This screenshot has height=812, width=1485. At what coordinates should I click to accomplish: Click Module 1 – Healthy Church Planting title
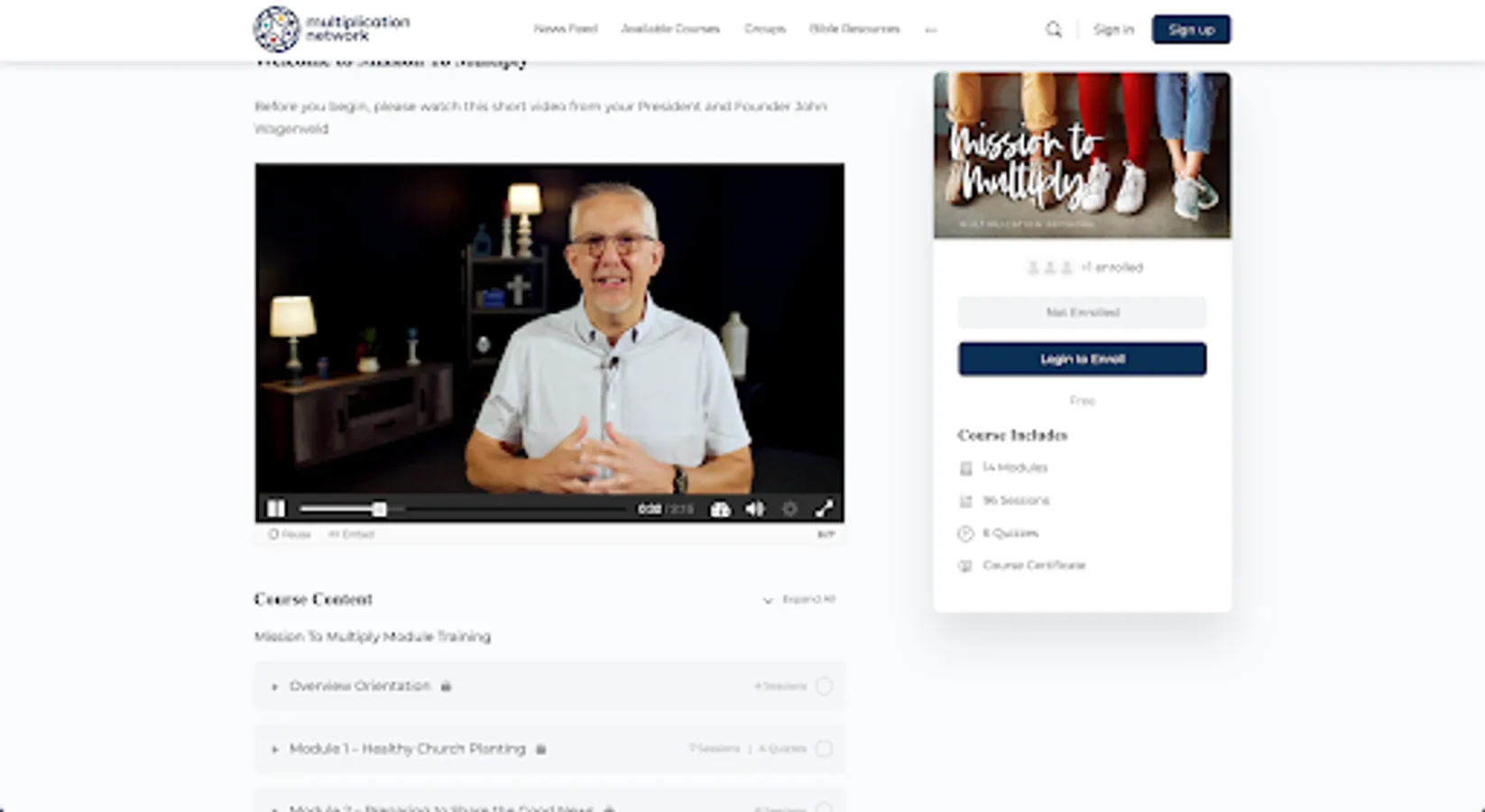tap(407, 749)
